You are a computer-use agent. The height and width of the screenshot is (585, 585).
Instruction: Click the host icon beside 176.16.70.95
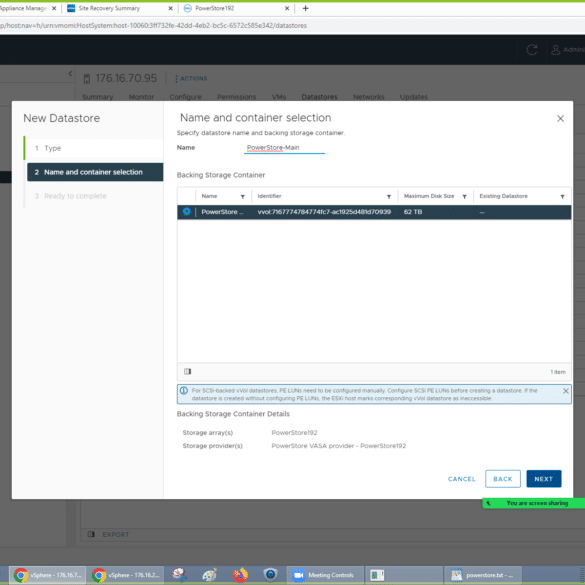pyautogui.click(x=87, y=79)
